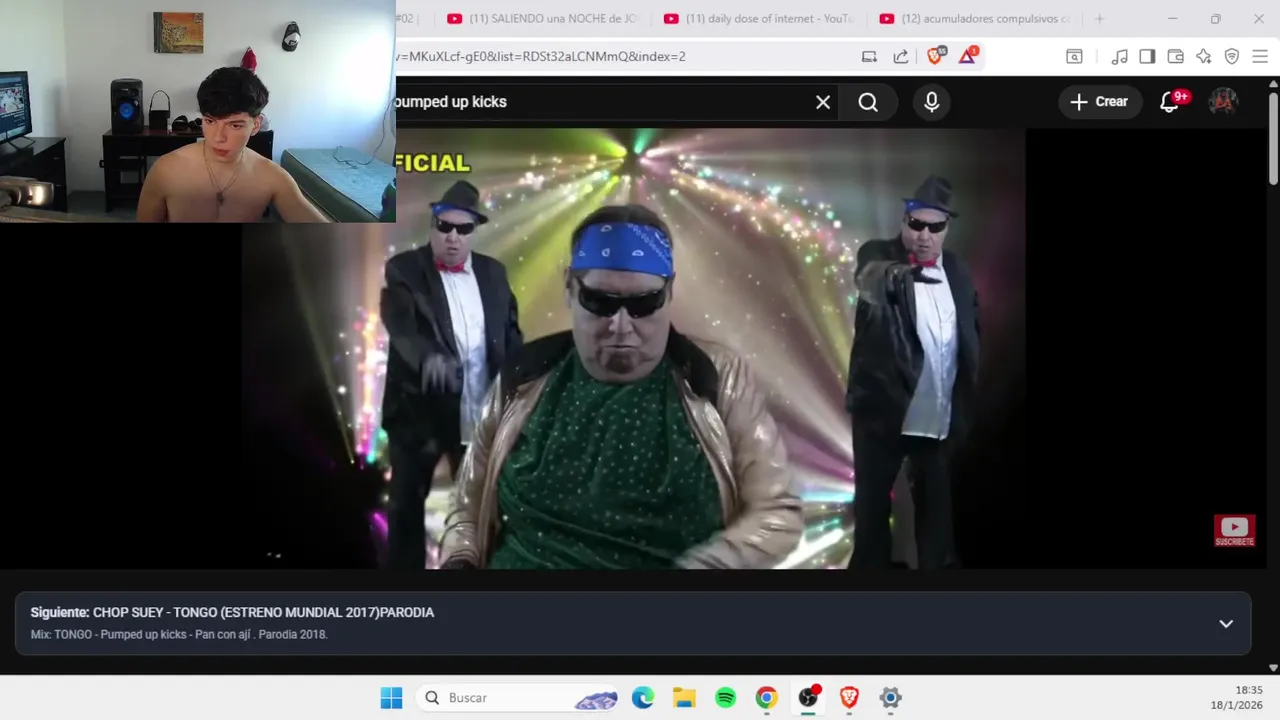This screenshot has height=720, width=1280.
Task: Open the YouTube account avatar menu
Action: click(x=1224, y=101)
